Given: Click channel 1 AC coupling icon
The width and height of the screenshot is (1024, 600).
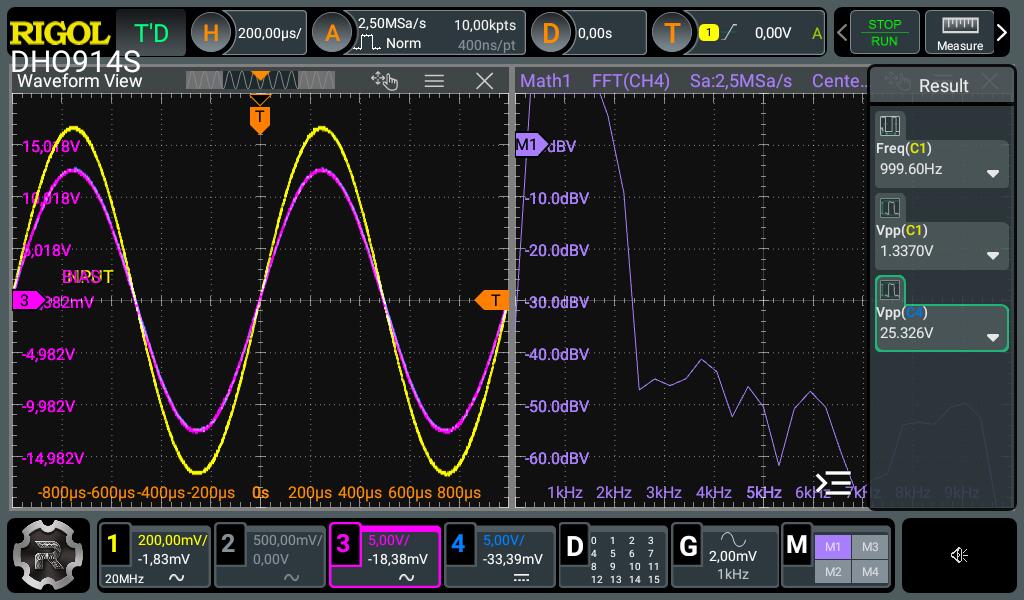Looking at the screenshot, I should [176, 578].
